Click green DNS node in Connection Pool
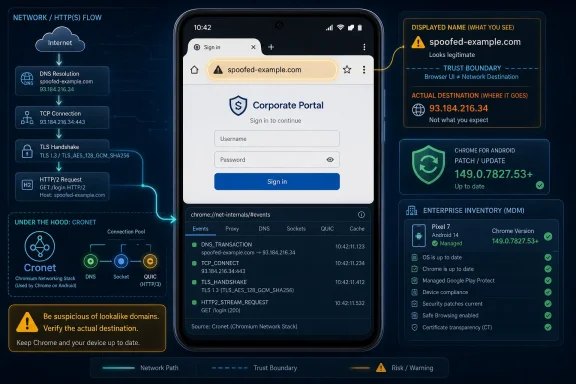Screen dimensions: 576x384 click(90, 261)
